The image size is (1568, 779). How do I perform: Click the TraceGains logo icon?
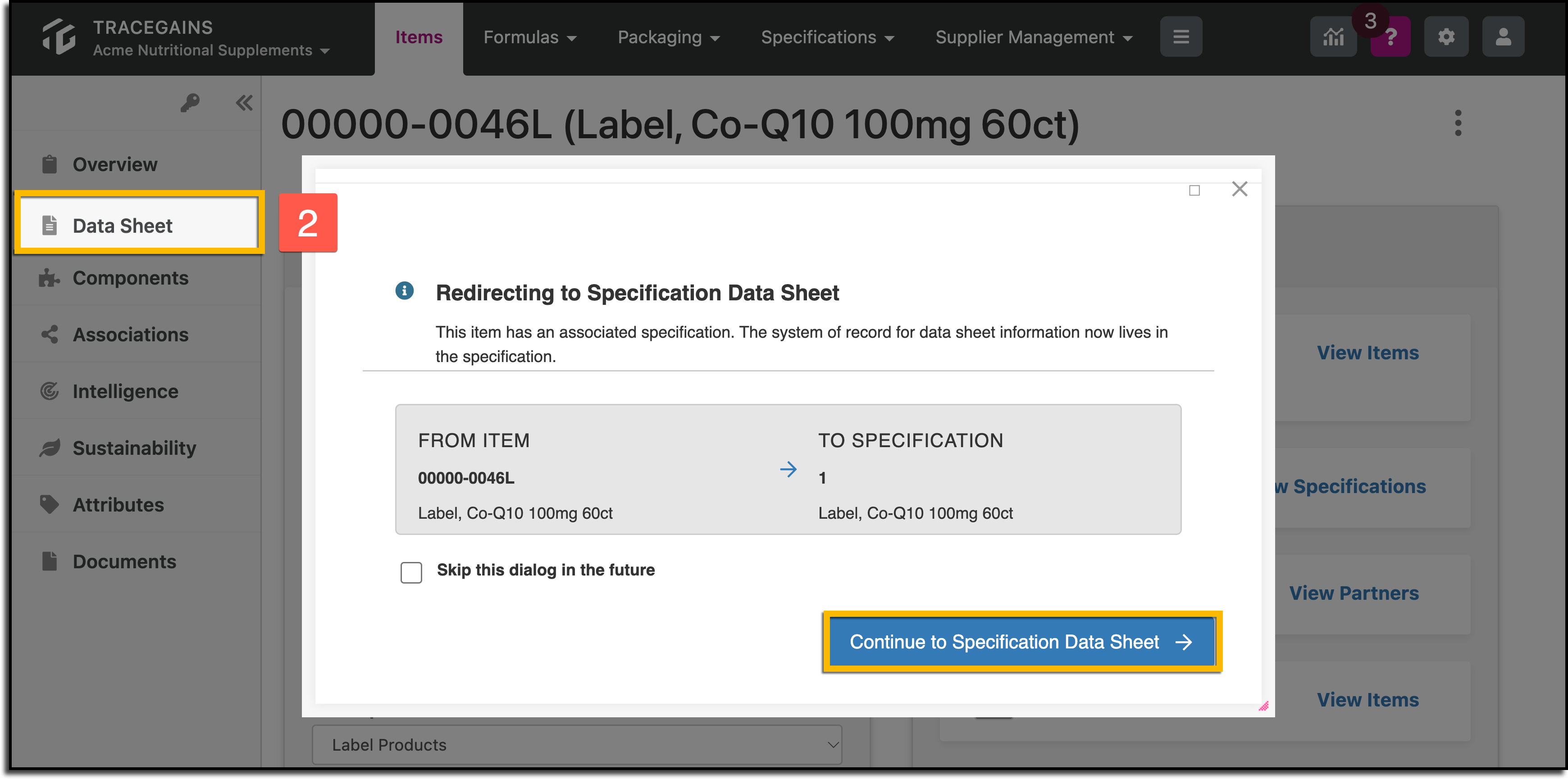coord(59,36)
